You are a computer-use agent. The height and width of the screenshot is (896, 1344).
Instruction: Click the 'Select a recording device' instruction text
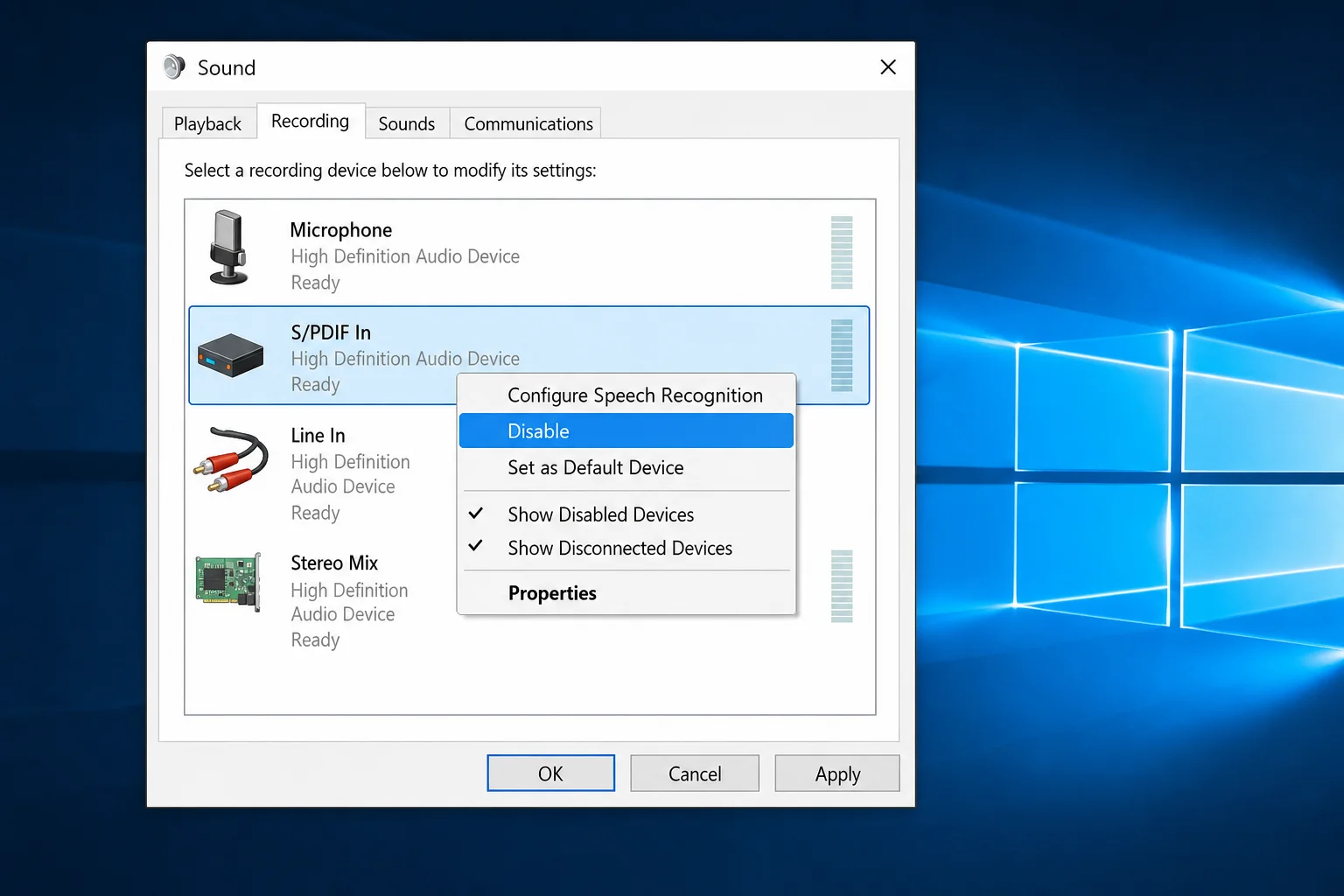tap(390, 171)
